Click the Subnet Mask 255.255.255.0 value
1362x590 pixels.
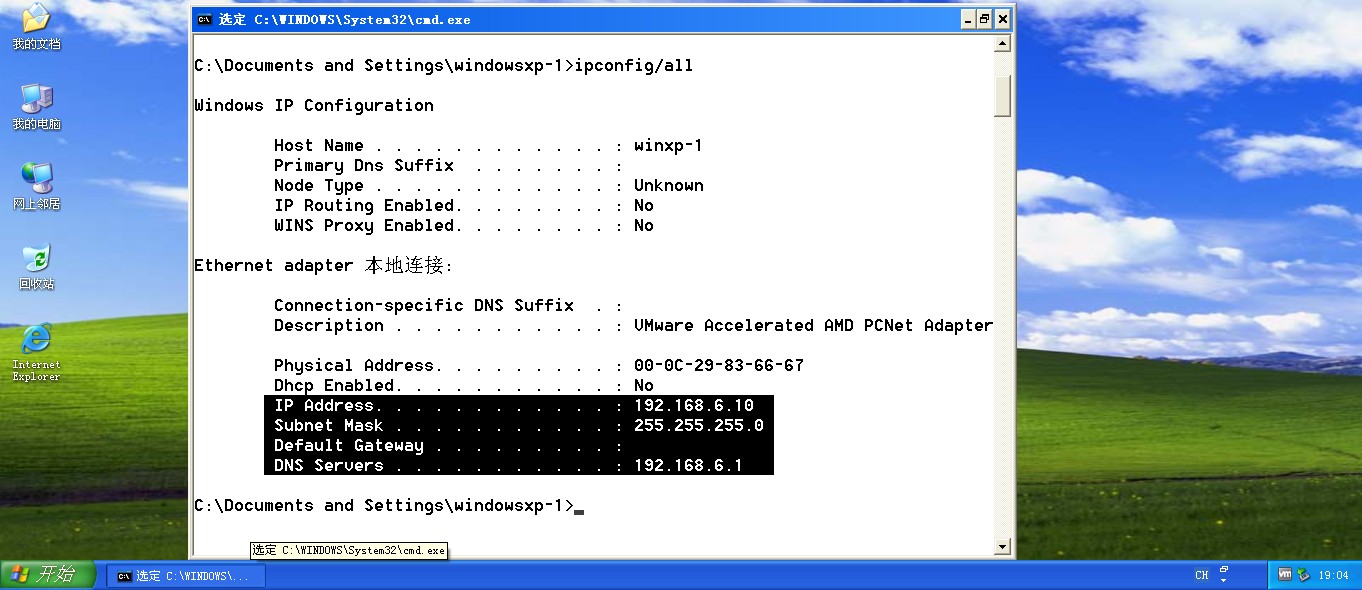pyautogui.click(x=699, y=426)
